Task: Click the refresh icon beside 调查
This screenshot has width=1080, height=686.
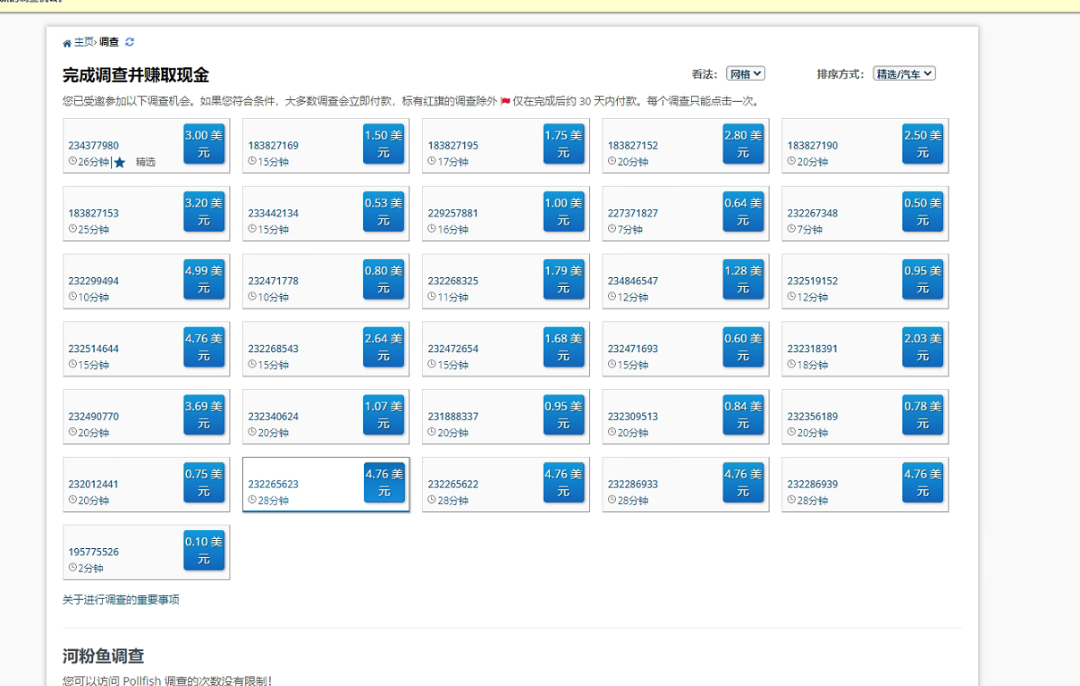Action: click(130, 42)
